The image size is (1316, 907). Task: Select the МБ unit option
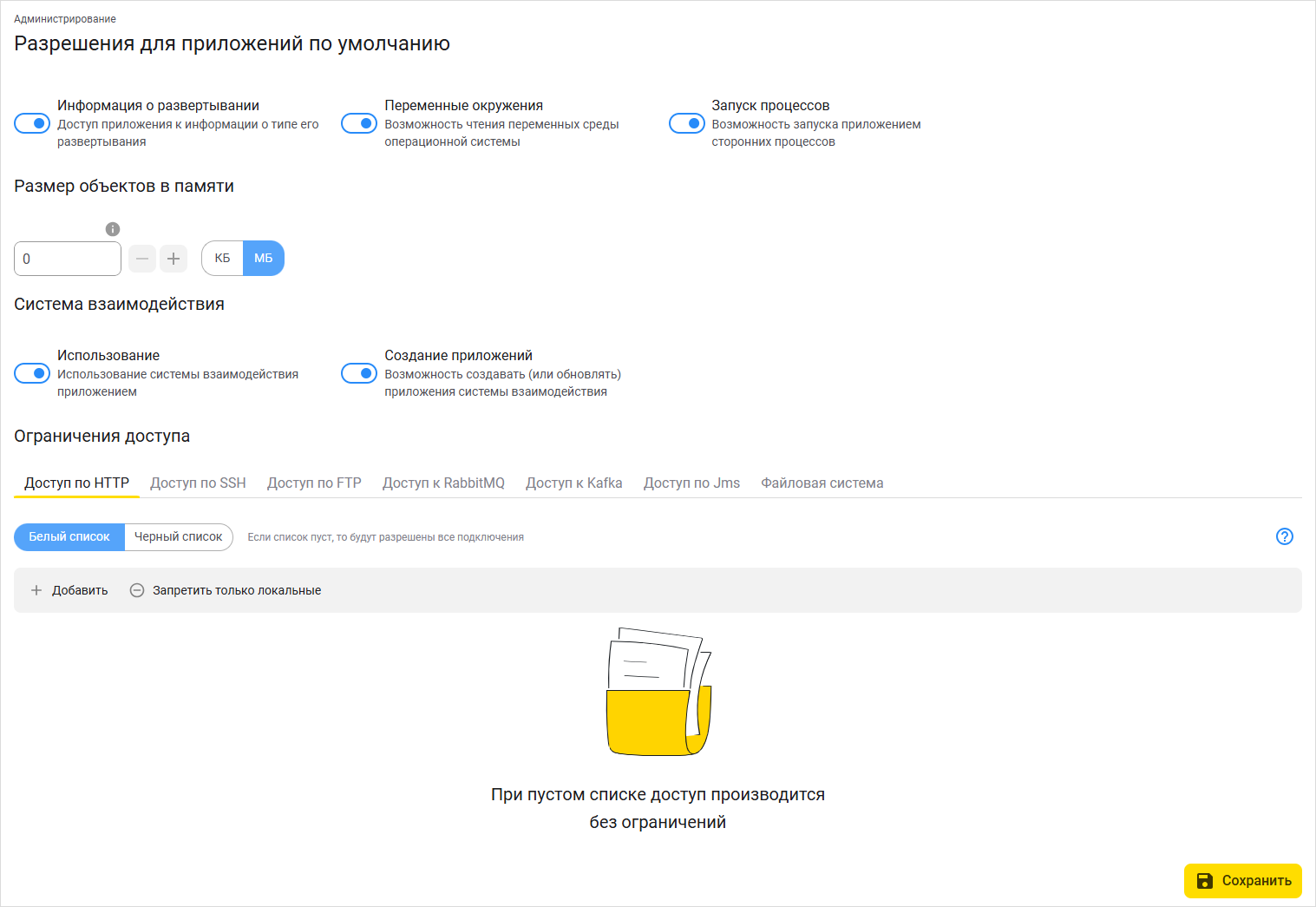264,258
